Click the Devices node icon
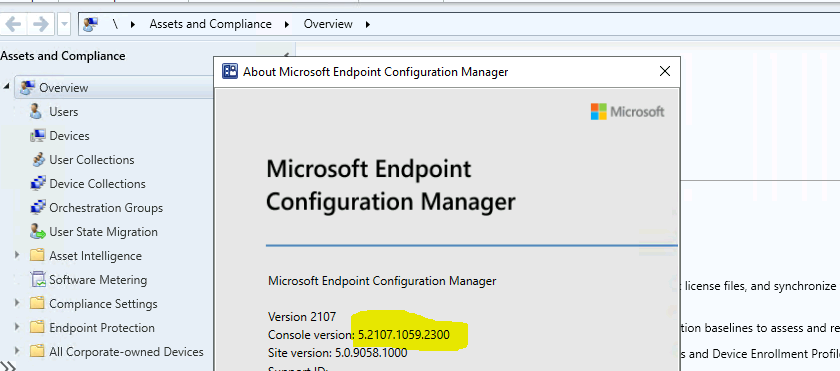840x371 pixels. pos(38,135)
